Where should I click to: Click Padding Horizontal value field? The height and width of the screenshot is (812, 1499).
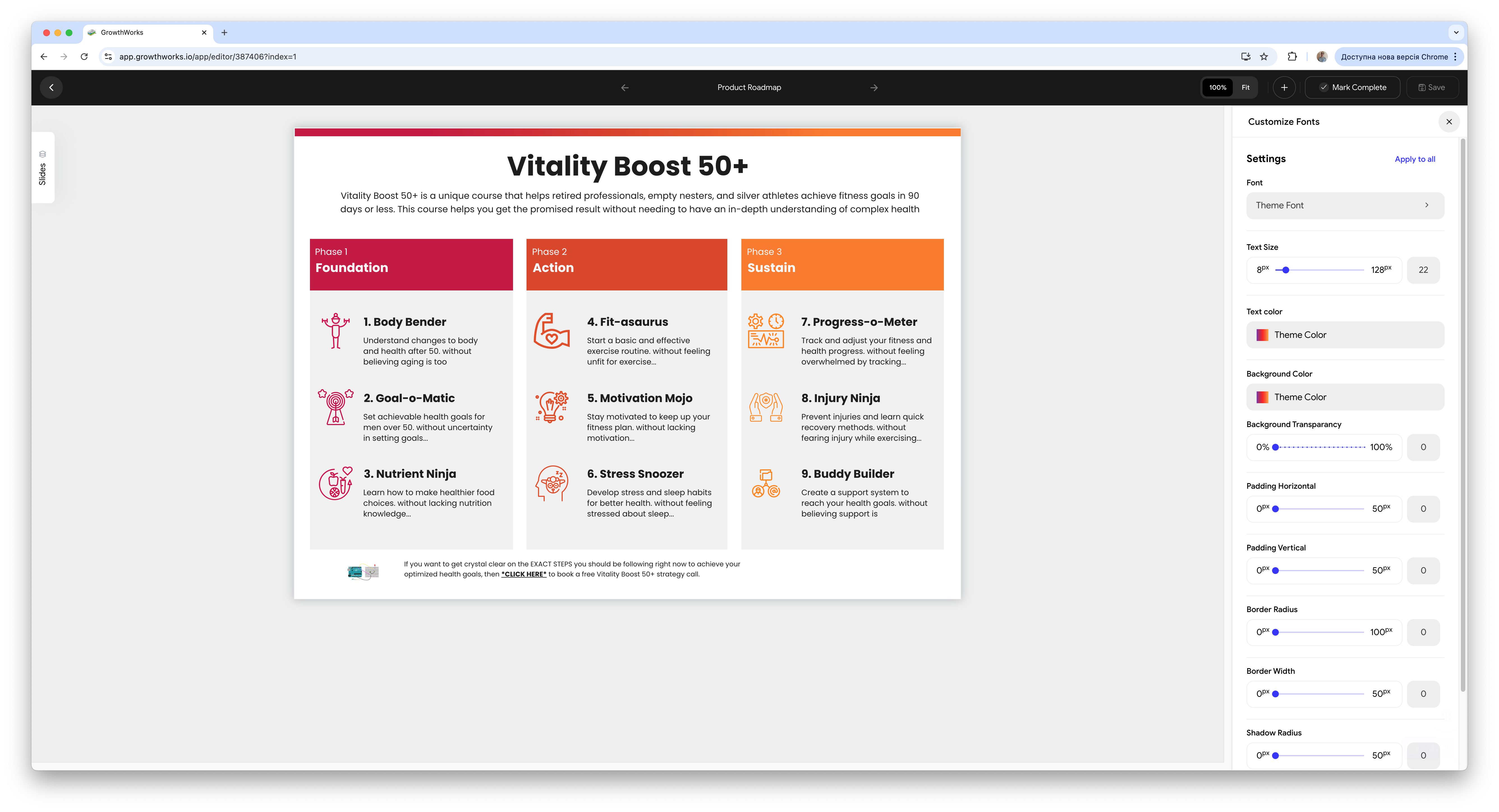(x=1423, y=509)
